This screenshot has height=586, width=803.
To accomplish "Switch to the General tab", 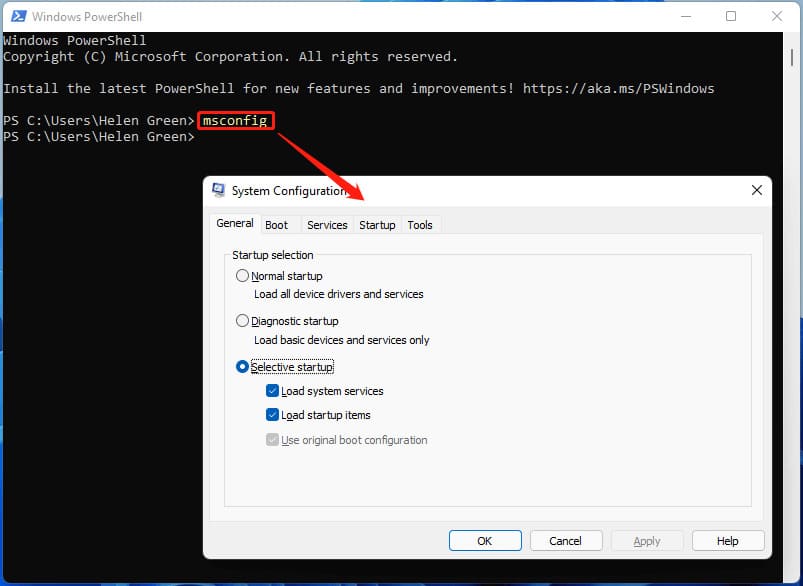I will 235,224.
